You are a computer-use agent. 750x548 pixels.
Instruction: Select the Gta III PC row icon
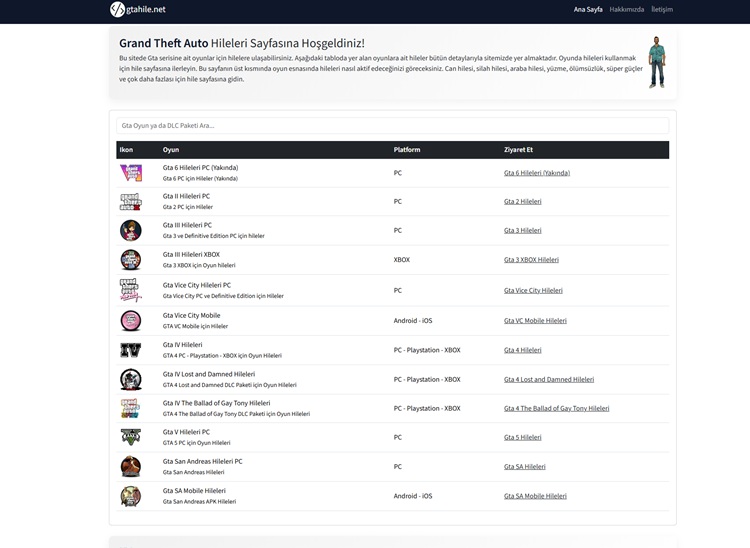131,231
